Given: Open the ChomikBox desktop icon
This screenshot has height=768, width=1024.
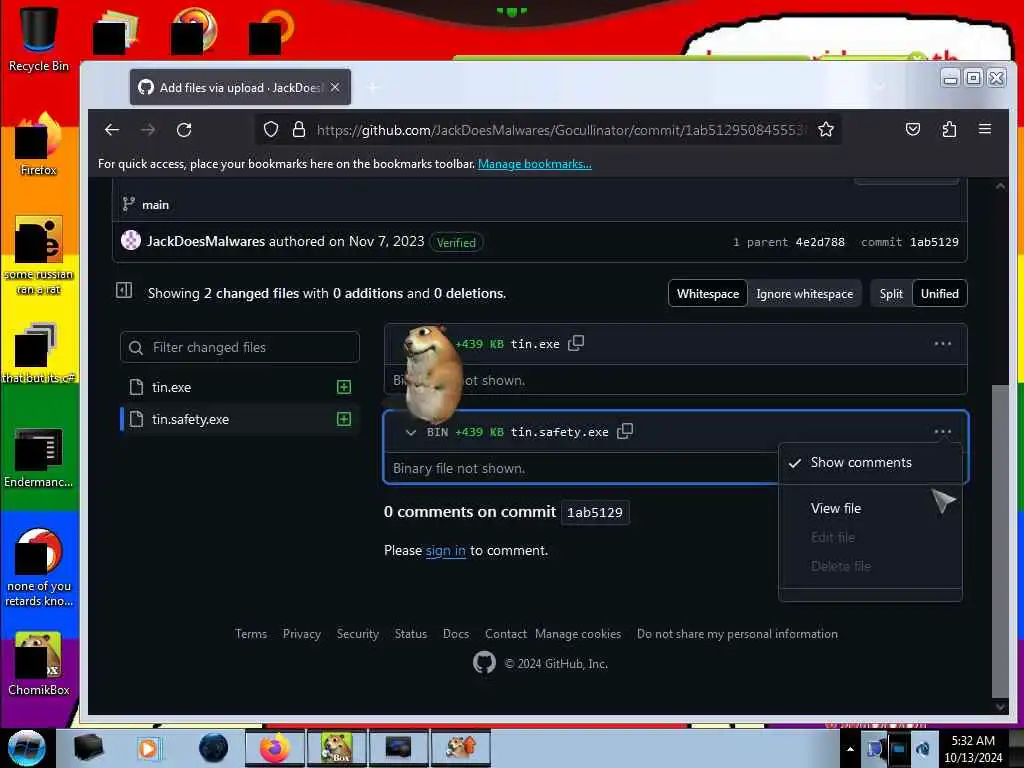Looking at the screenshot, I should click(38, 664).
